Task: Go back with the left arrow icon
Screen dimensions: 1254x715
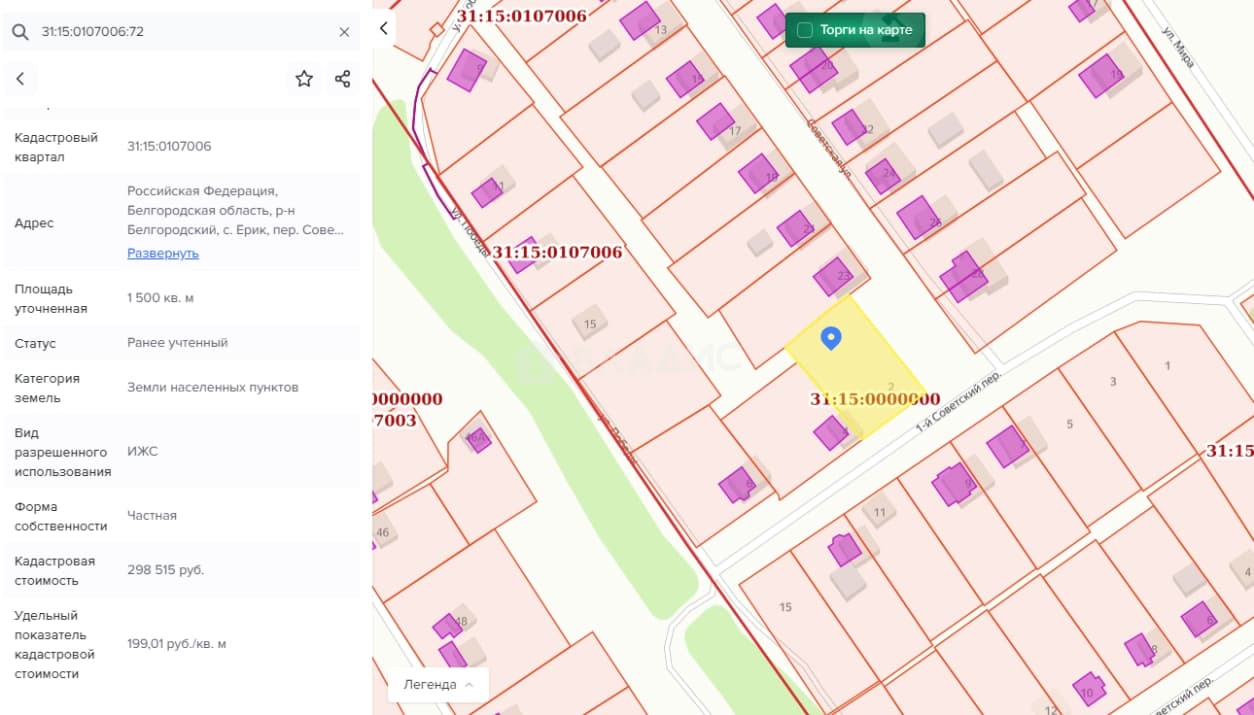Action: [x=20, y=78]
